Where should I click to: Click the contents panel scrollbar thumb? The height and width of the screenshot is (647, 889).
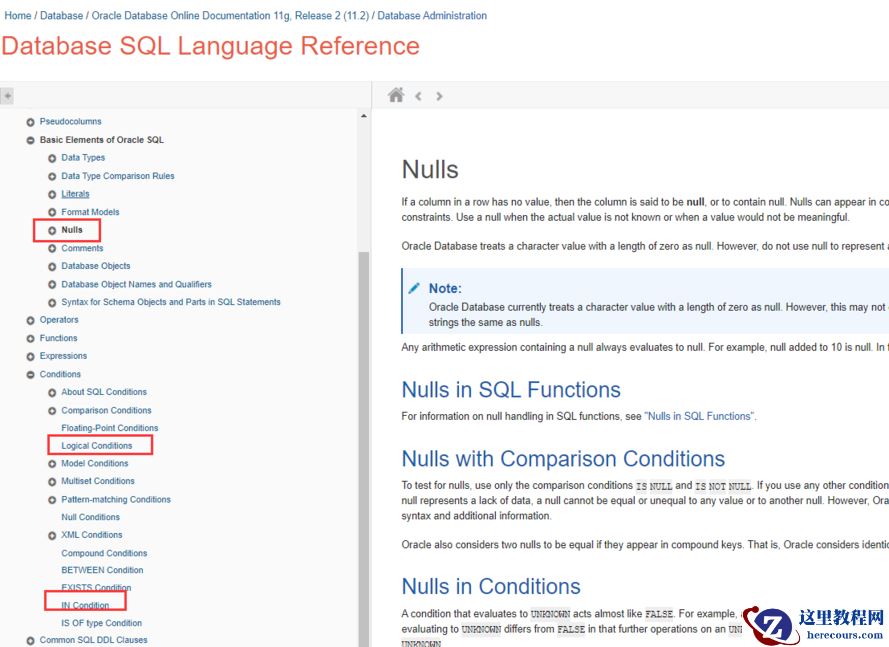click(363, 448)
